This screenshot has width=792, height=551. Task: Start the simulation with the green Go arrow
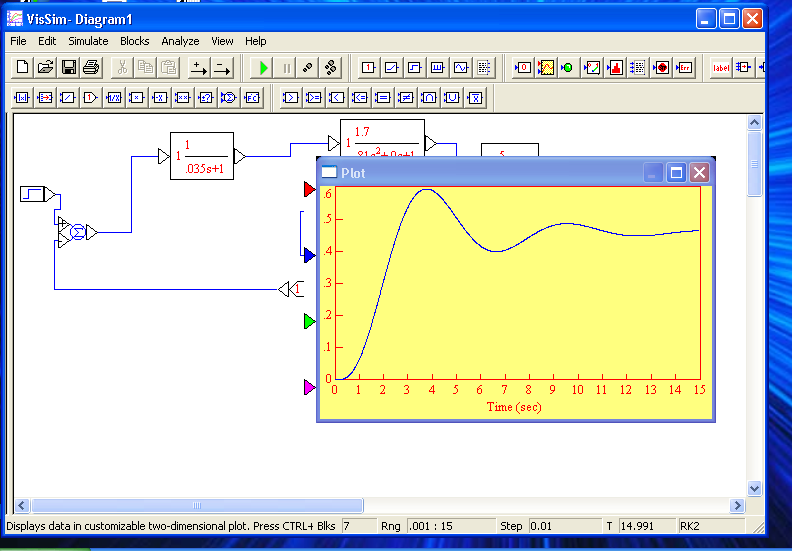click(x=262, y=68)
